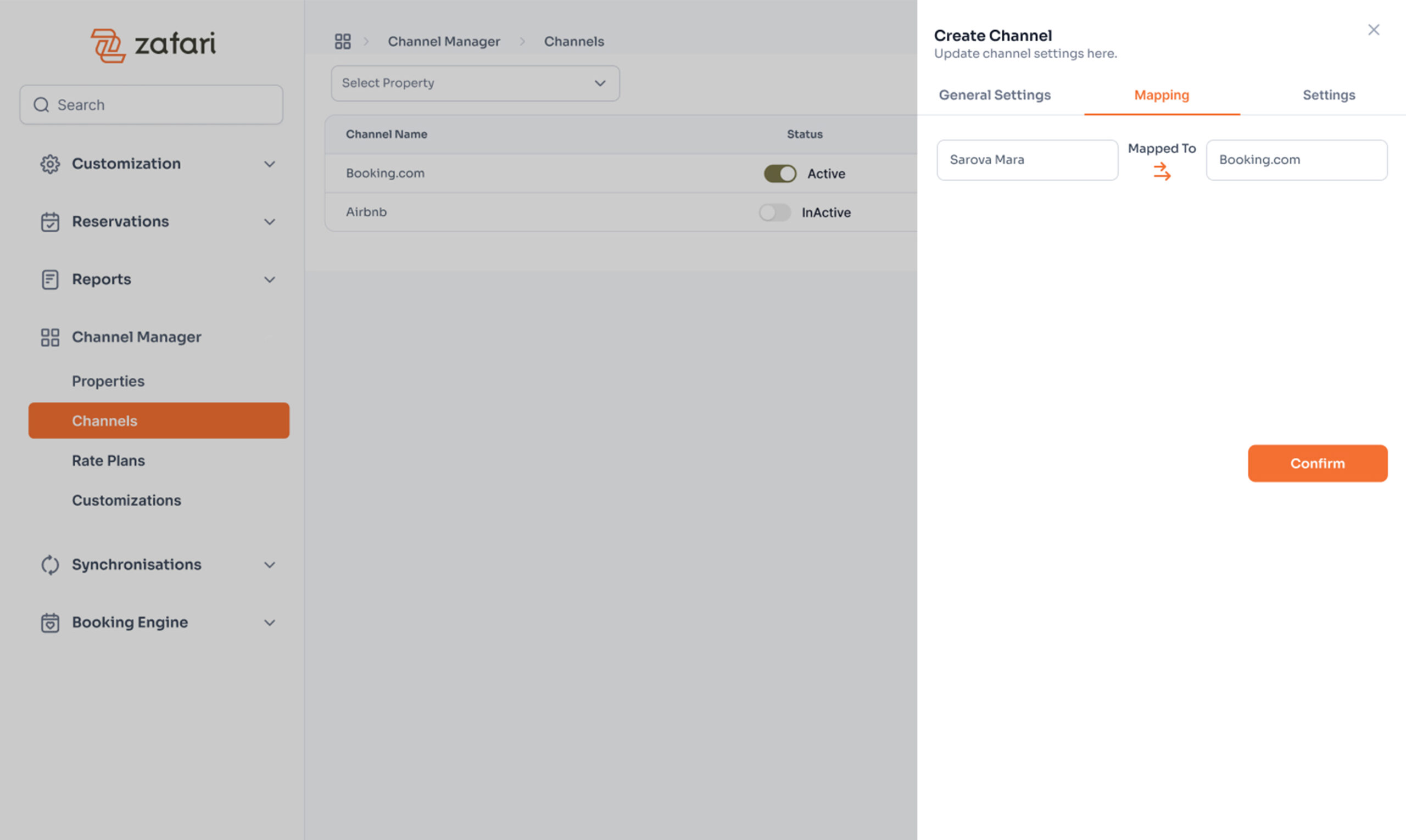Switch to the General Settings tab
The height and width of the screenshot is (840, 1406).
pos(994,95)
